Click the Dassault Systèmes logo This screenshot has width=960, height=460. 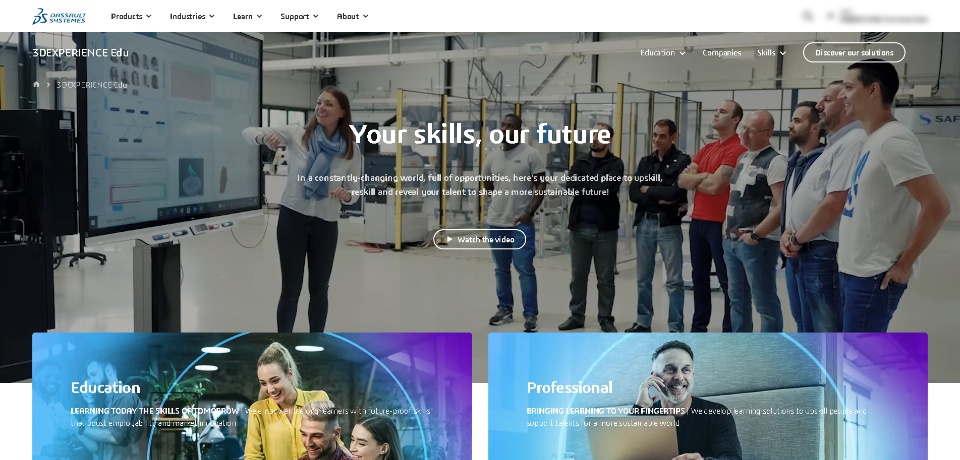(x=59, y=17)
